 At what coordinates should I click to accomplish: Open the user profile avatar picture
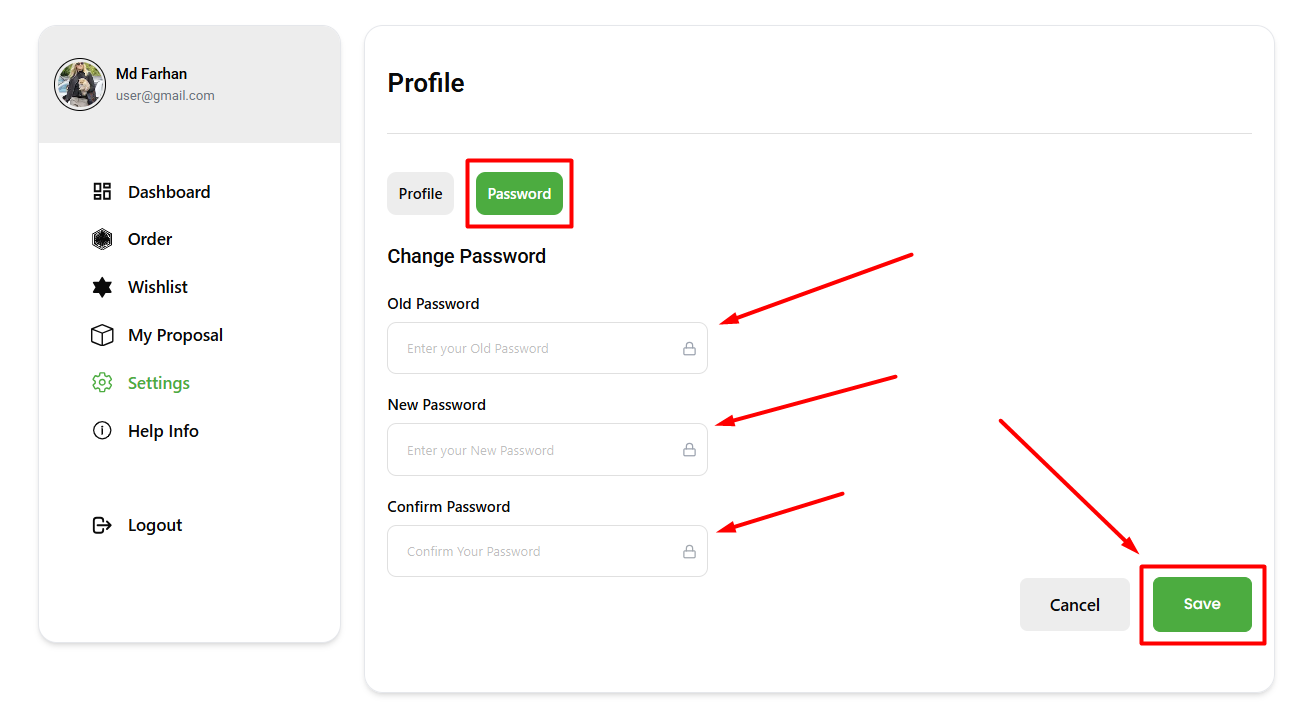point(80,84)
